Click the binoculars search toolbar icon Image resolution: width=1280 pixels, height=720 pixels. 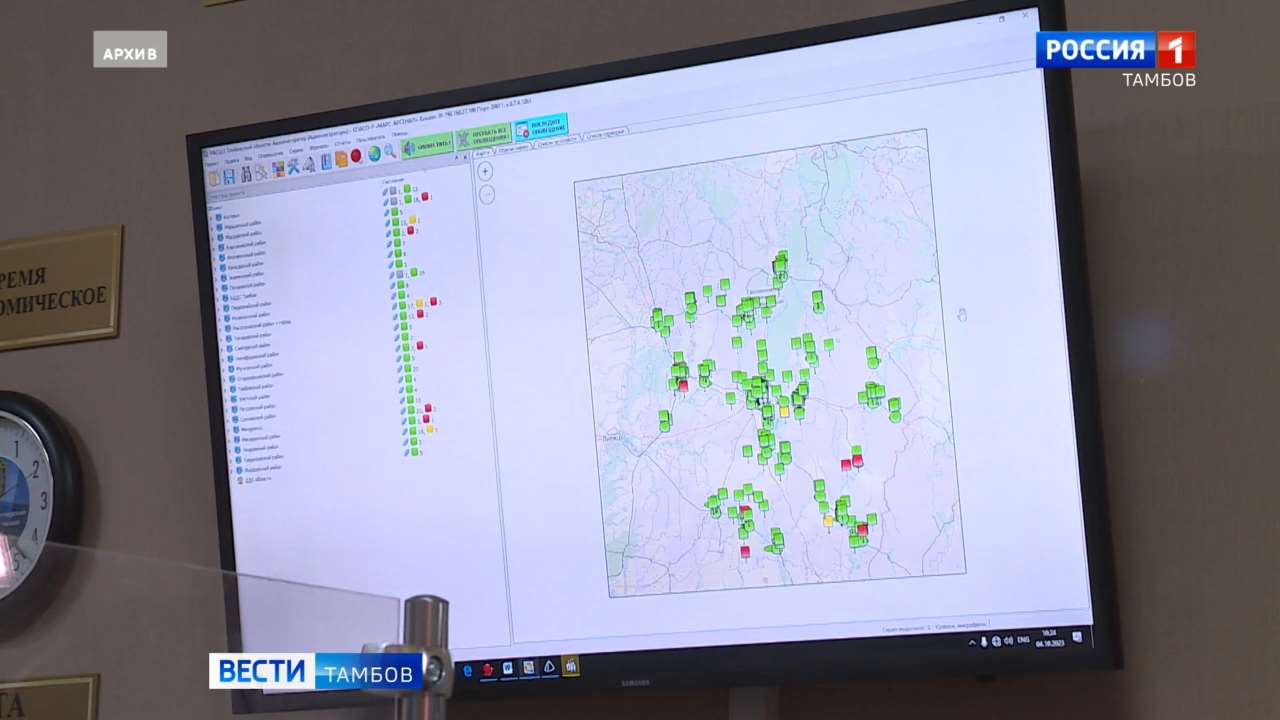[x=246, y=174]
